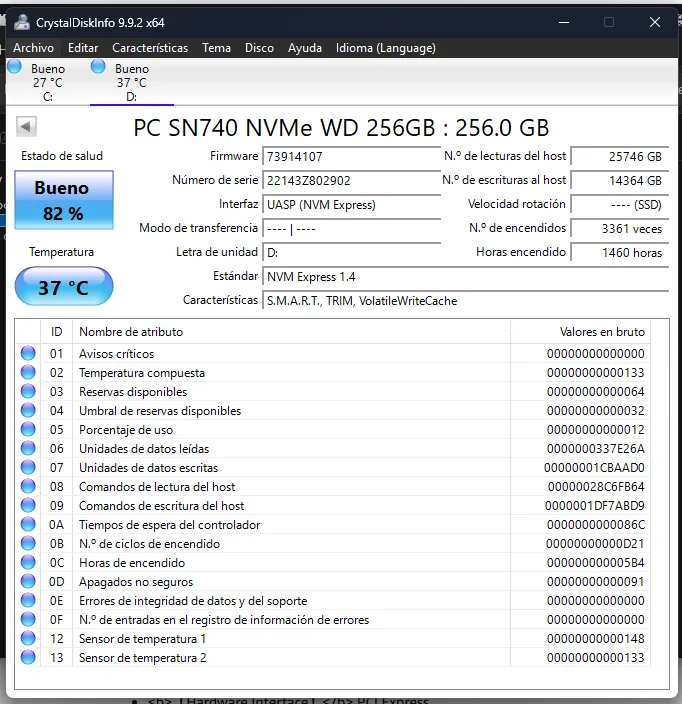This screenshot has width=682, height=704.
Task: Click the serial number field 22143Z802902
Action: point(351,180)
